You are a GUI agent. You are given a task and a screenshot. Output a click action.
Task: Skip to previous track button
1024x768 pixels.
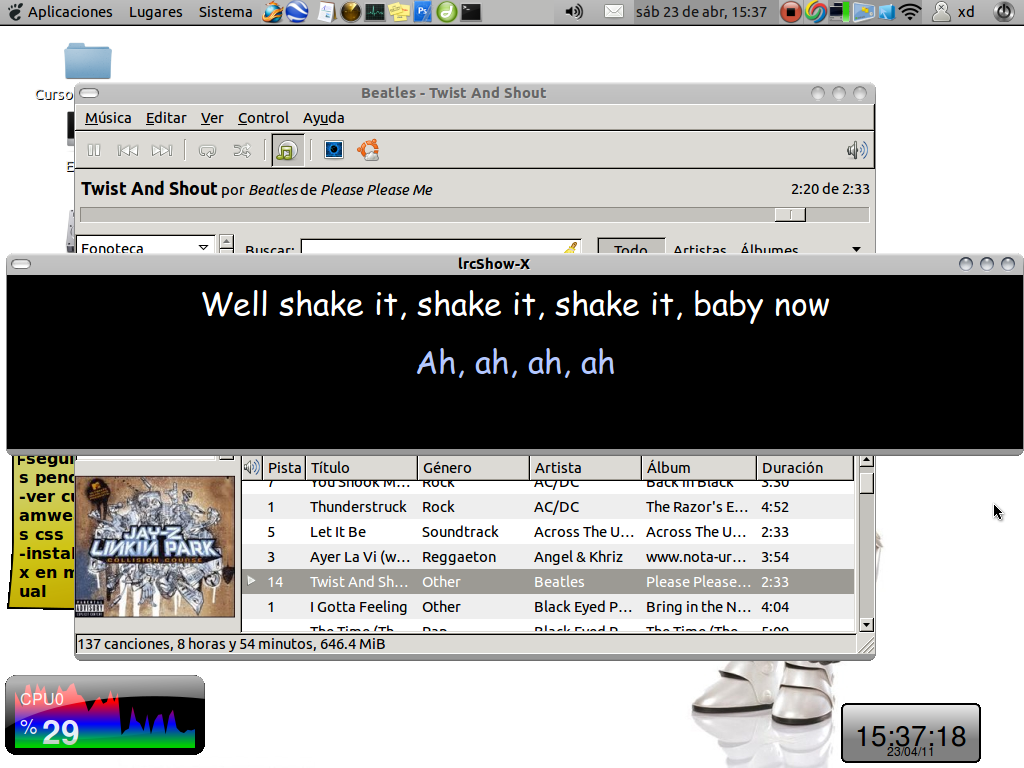(127, 151)
